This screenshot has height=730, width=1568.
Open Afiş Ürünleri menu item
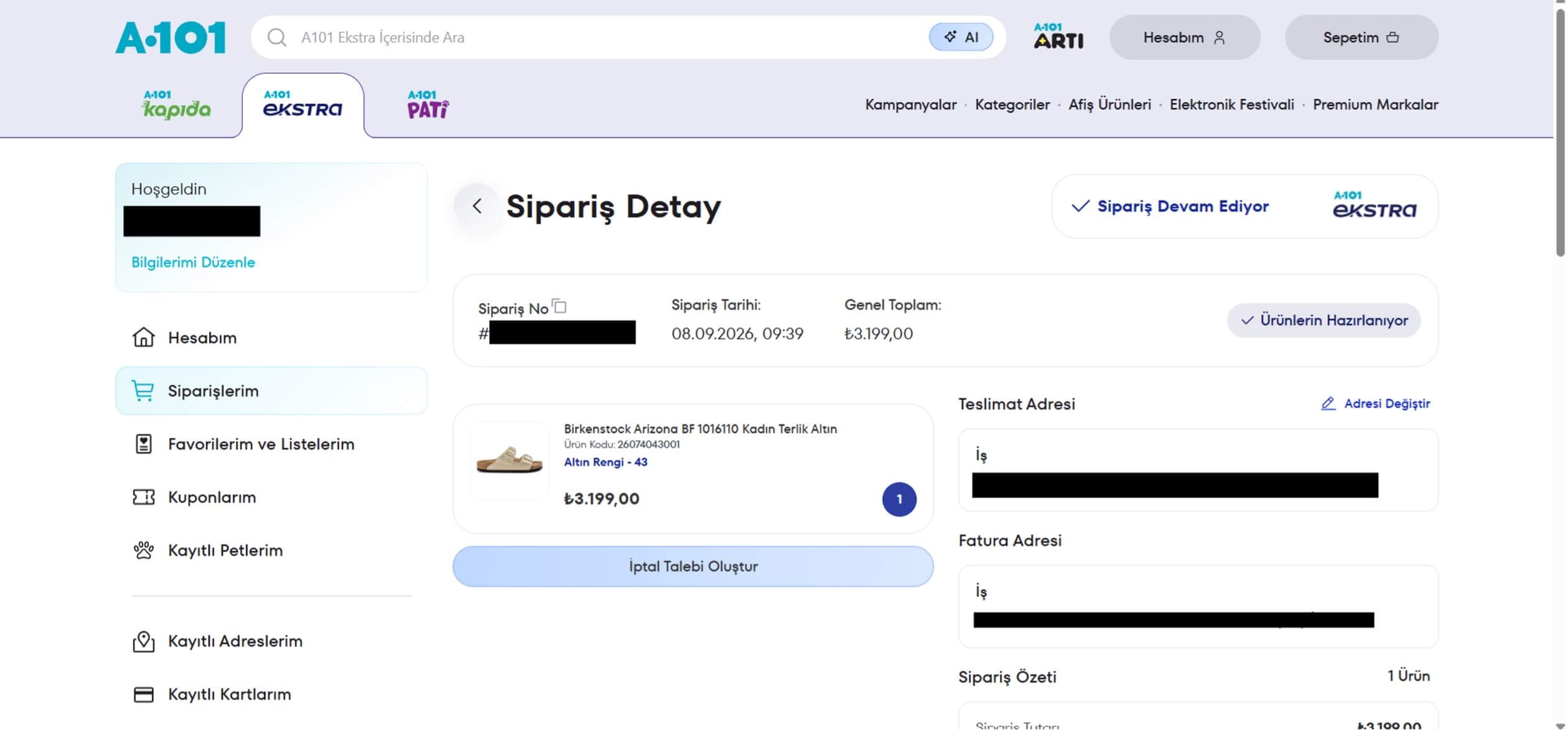(1109, 105)
